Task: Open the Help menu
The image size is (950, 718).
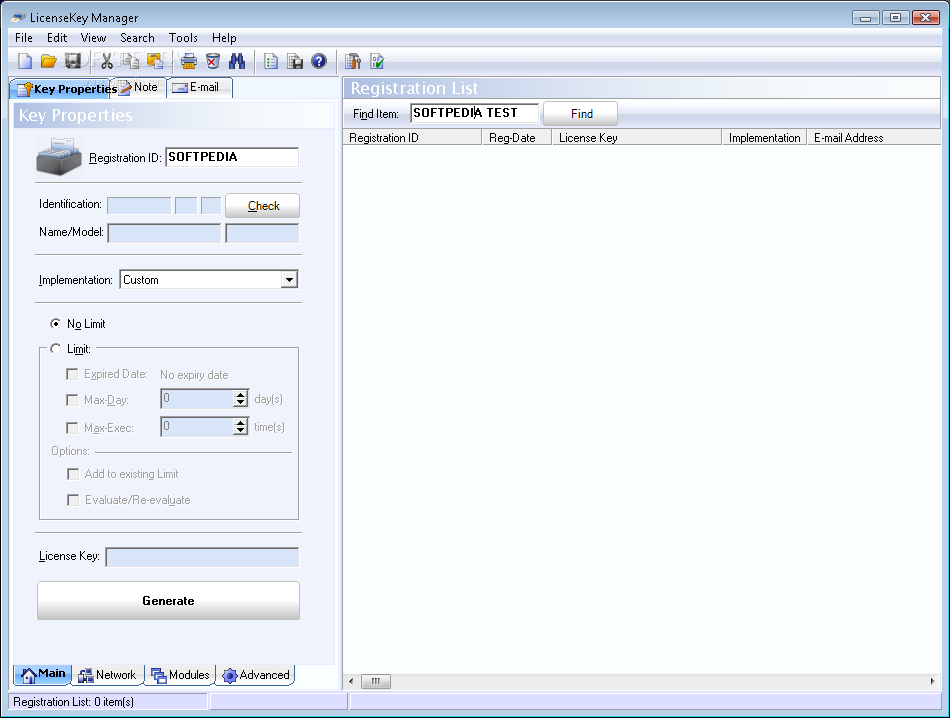Action: tap(224, 38)
